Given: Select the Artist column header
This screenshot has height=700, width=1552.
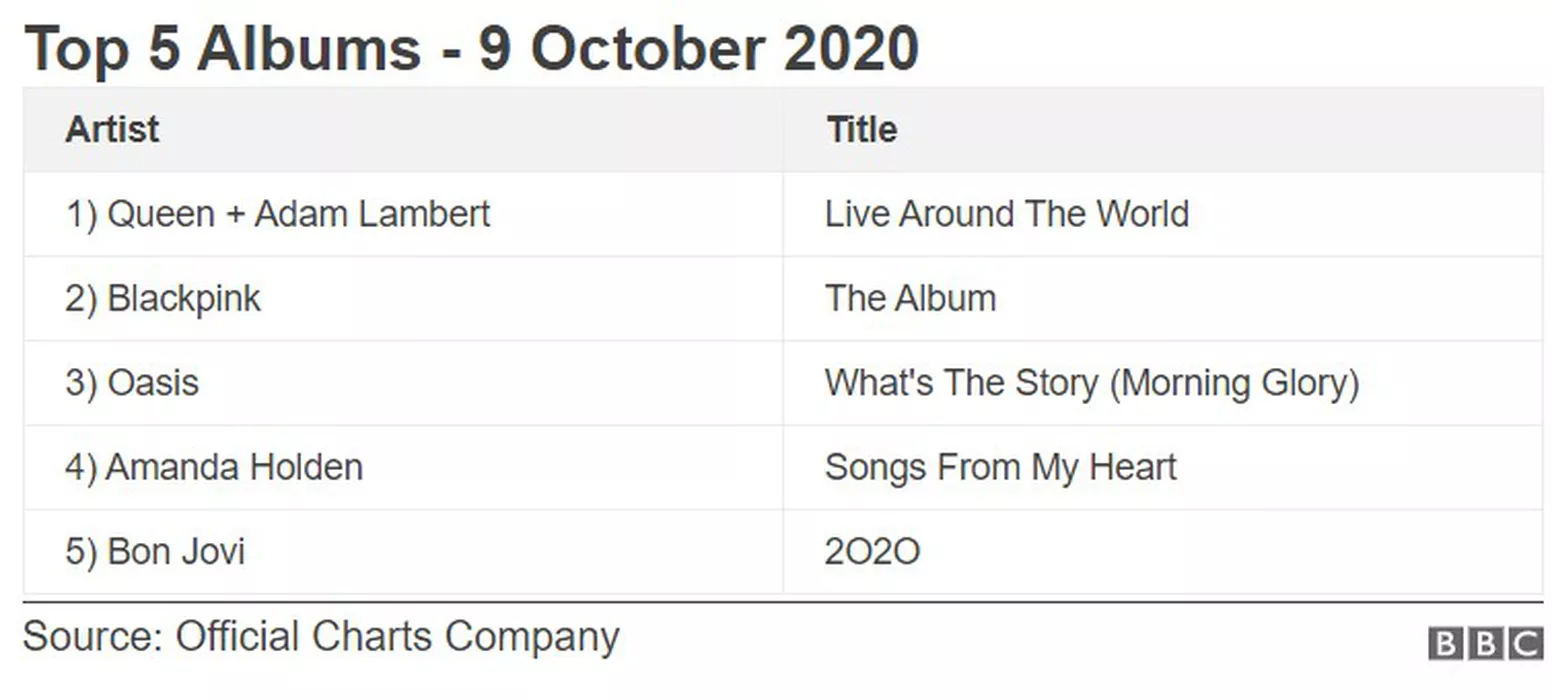Looking at the screenshot, I should tap(112, 130).
